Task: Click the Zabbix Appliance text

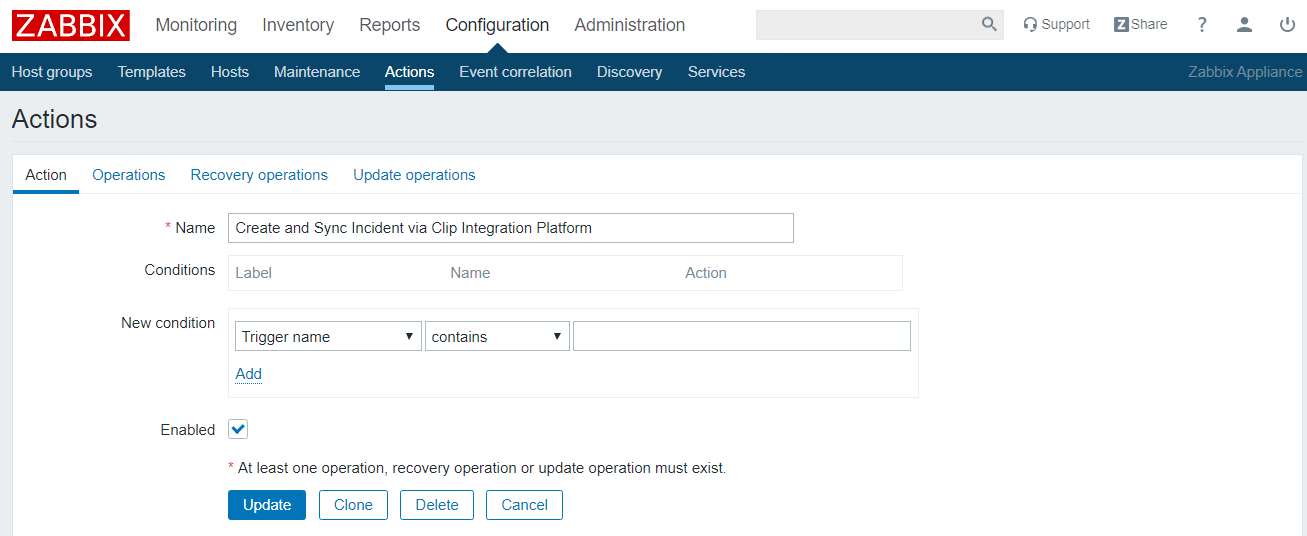Action: (1245, 72)
